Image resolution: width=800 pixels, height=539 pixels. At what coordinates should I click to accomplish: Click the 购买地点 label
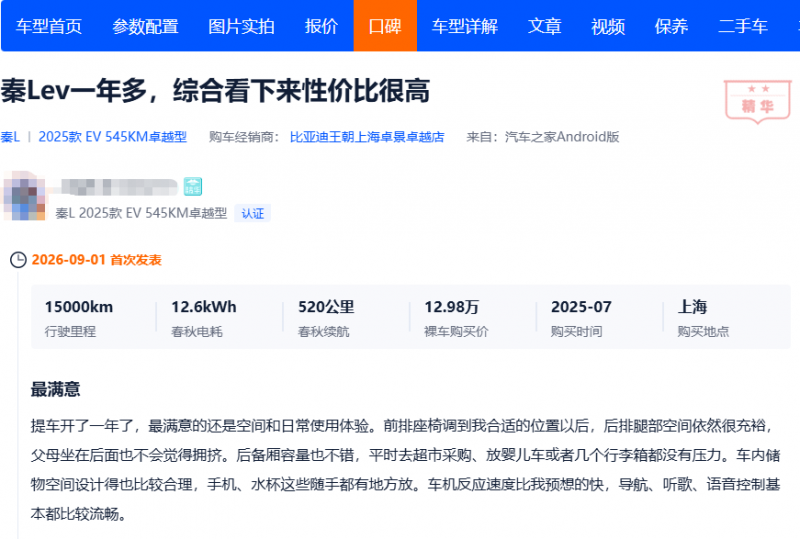coord(703,332)
